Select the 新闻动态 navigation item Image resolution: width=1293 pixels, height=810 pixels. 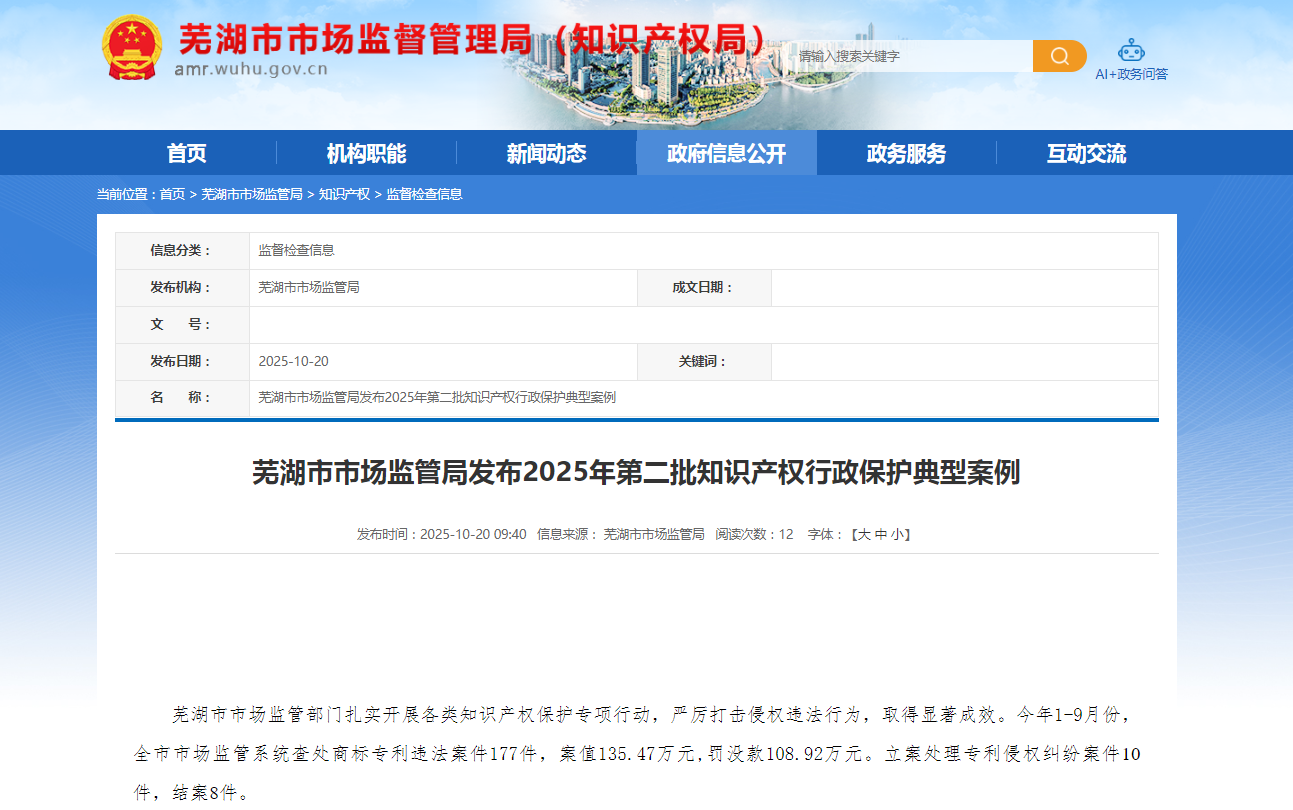[546, 154]
